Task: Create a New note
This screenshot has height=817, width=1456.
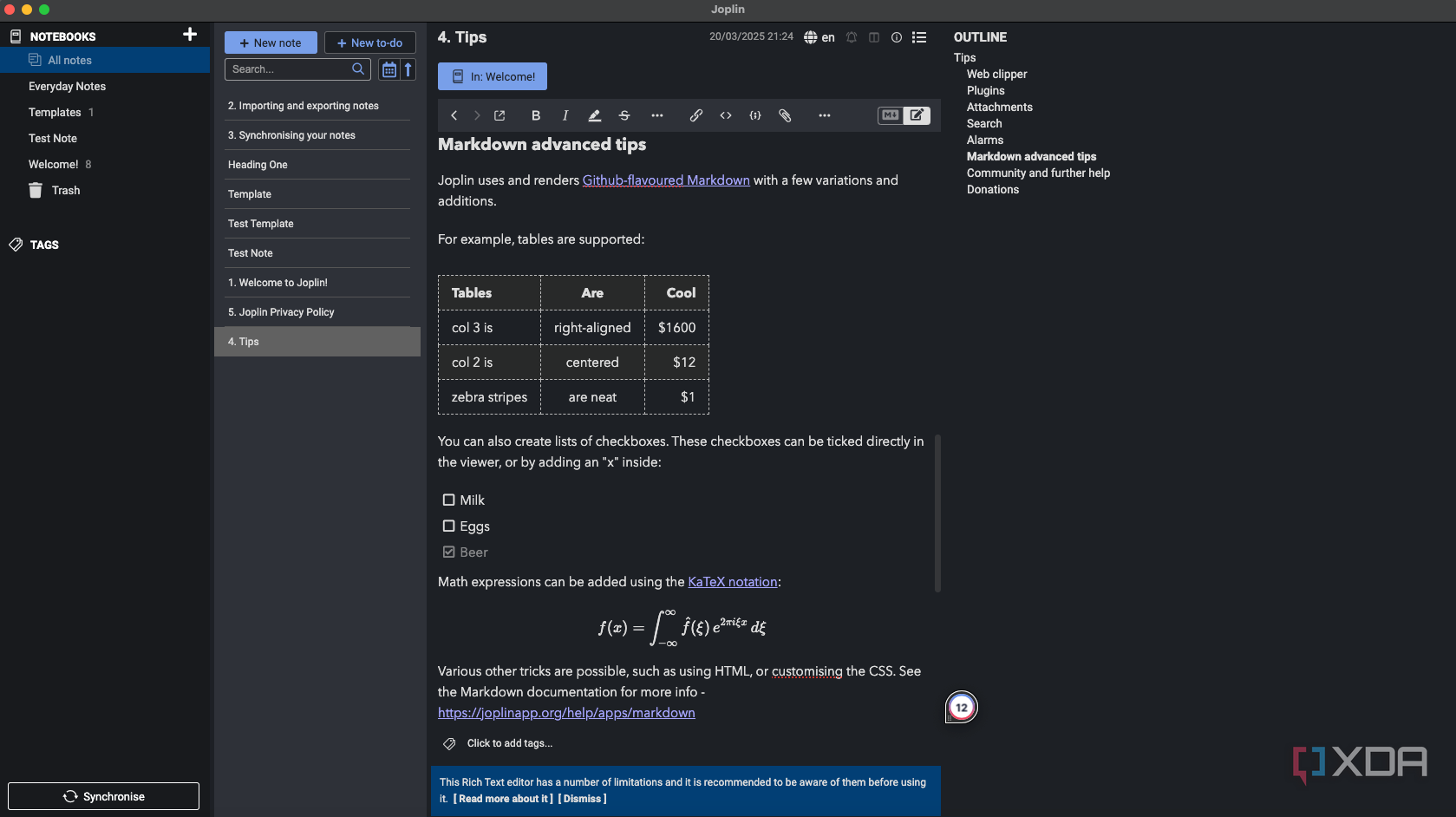Action: (x=271, y=42)
